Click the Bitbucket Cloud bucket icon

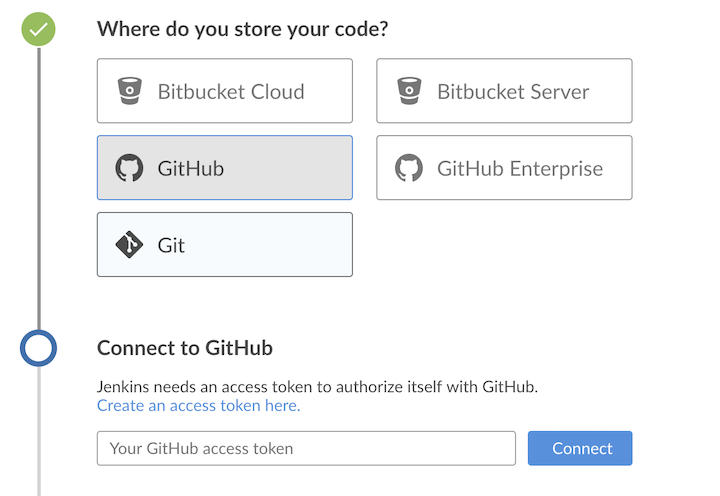click(129, 91)
